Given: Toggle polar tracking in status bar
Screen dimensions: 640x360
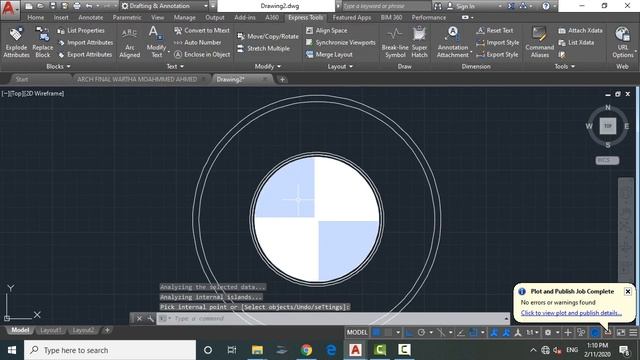Looking at the screenshot, I should (421, 332).
